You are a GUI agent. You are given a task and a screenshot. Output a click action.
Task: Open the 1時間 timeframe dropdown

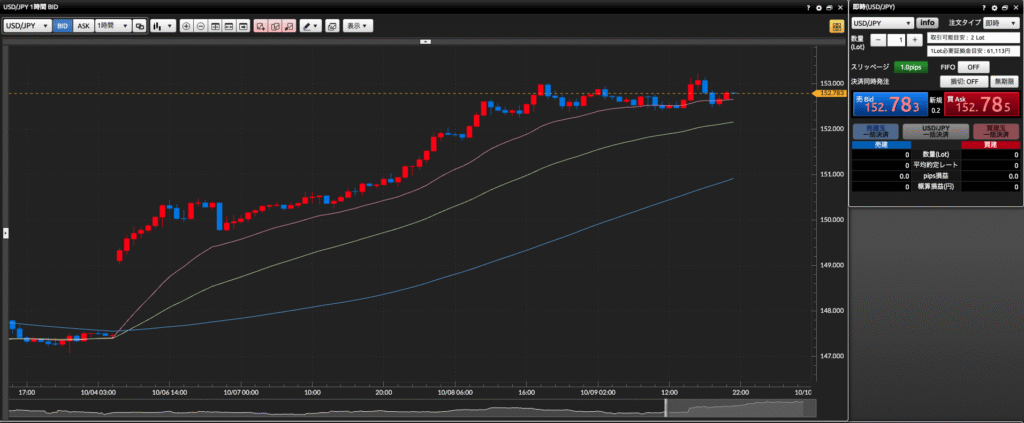pyautogui.click(x=112, y=25)
